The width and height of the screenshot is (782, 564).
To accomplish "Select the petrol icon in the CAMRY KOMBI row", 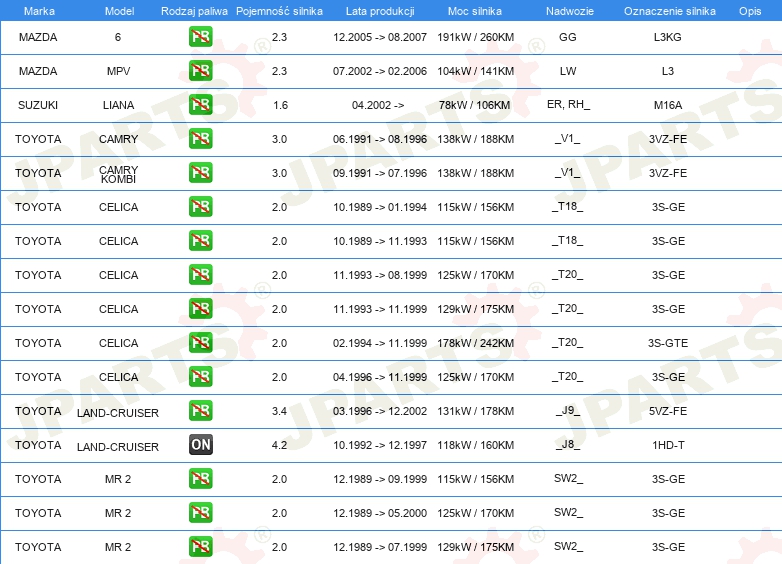I will click(200, 173).
